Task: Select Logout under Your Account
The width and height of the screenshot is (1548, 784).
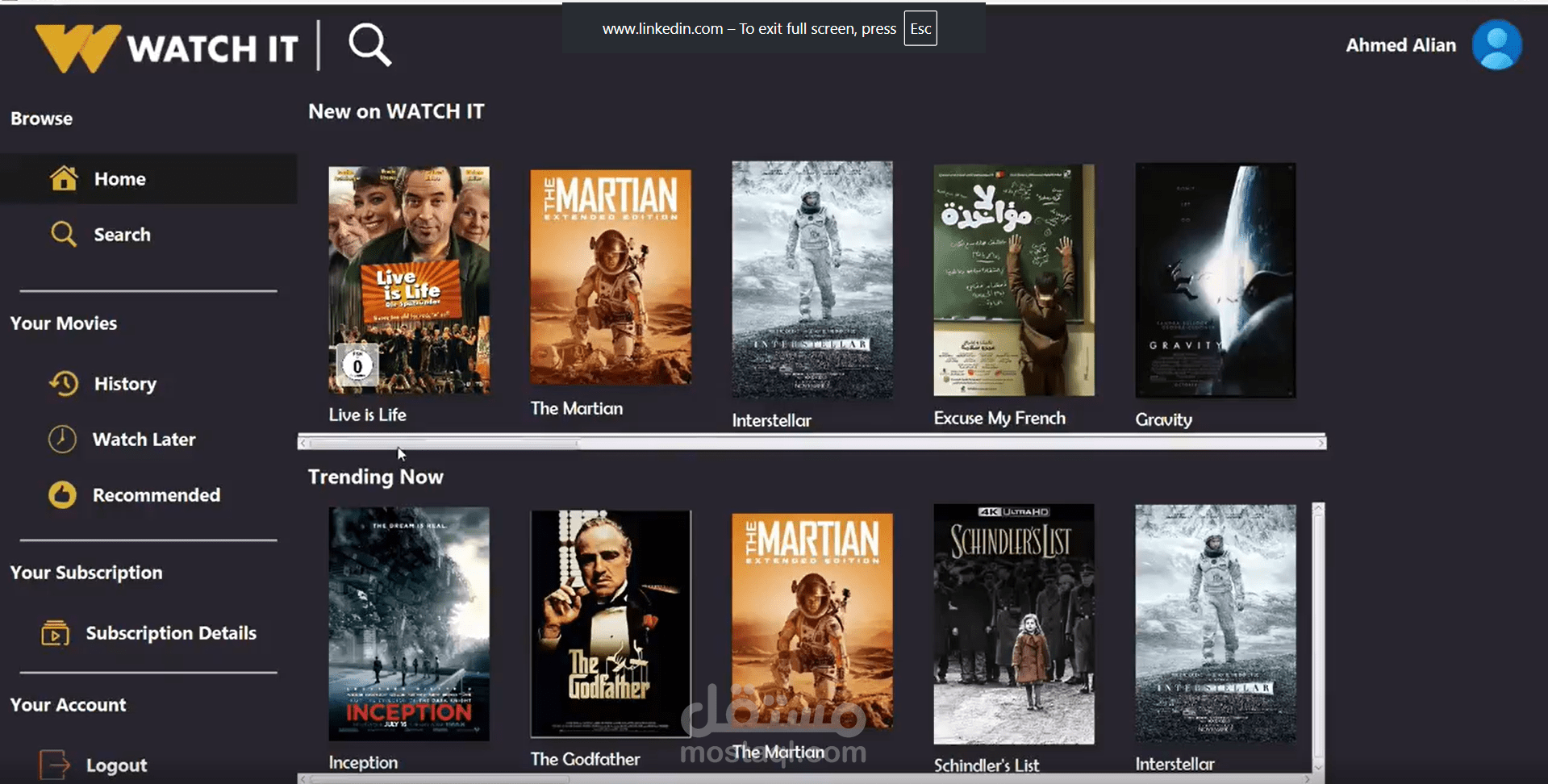Action: coord(116,765)
